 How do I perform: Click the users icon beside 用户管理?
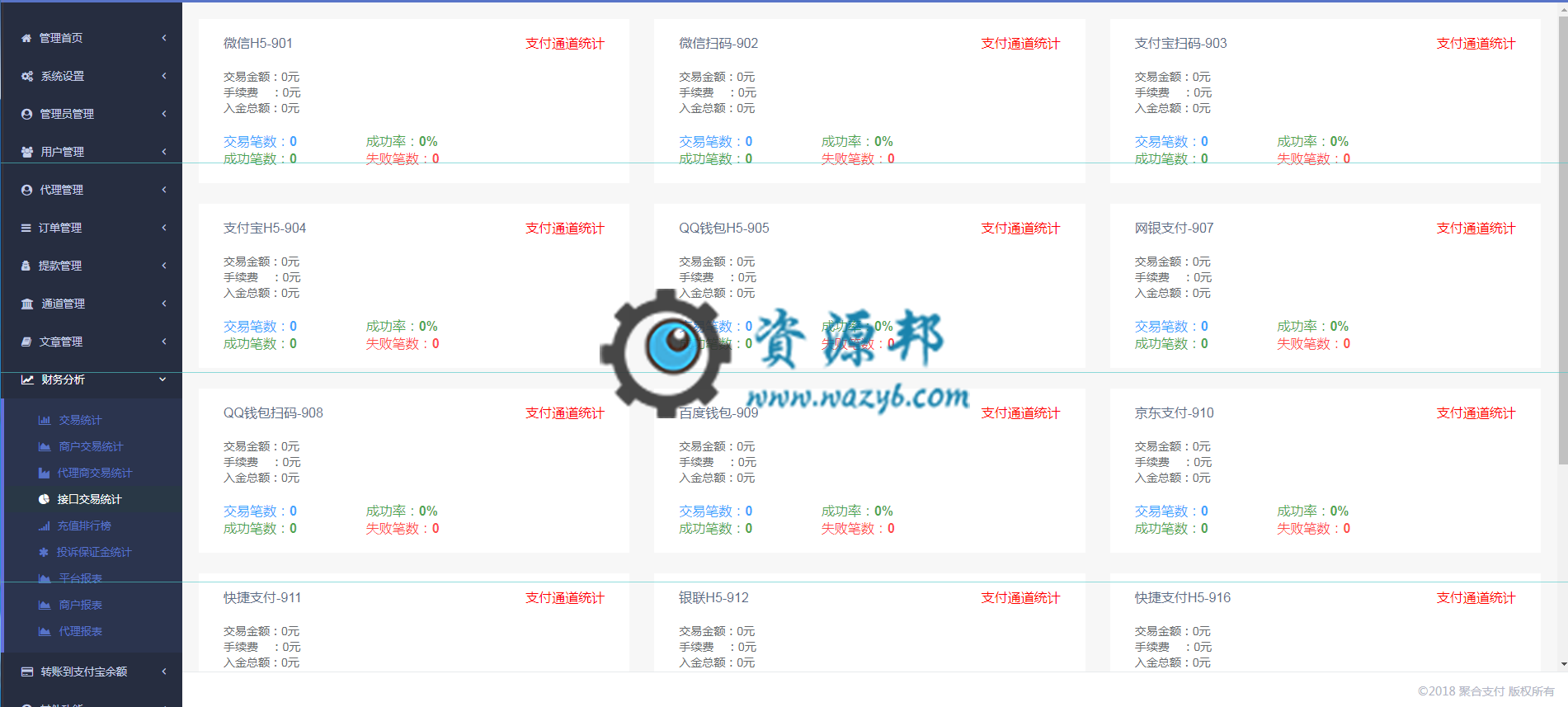click(x=27, y=152)
